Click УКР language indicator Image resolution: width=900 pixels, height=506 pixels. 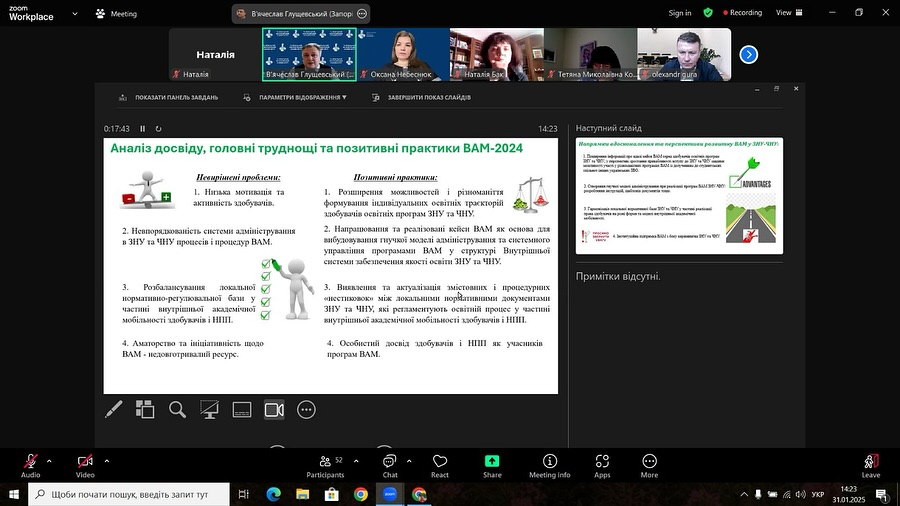point(818,494)
